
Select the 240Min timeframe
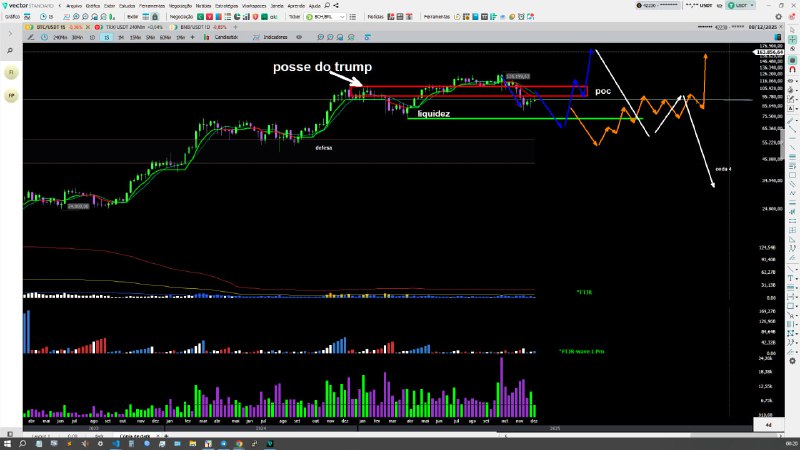tap(59, 36)
